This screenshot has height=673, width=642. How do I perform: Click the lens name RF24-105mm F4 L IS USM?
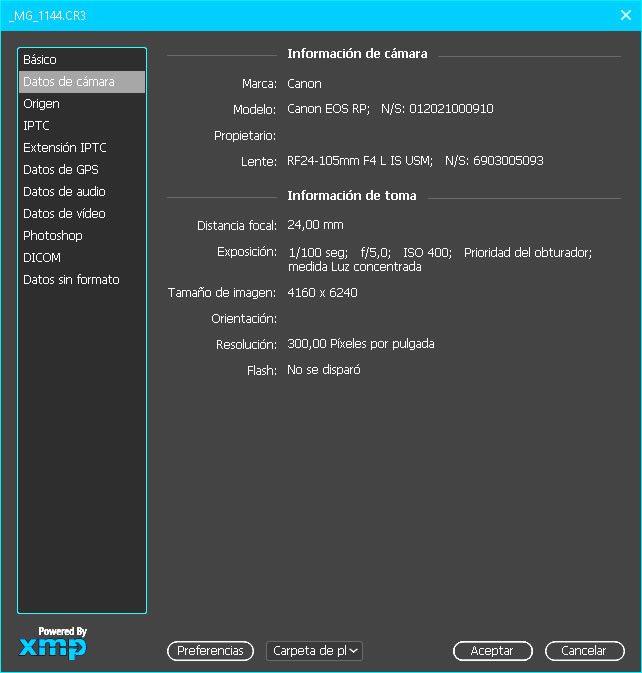point(360,161)
